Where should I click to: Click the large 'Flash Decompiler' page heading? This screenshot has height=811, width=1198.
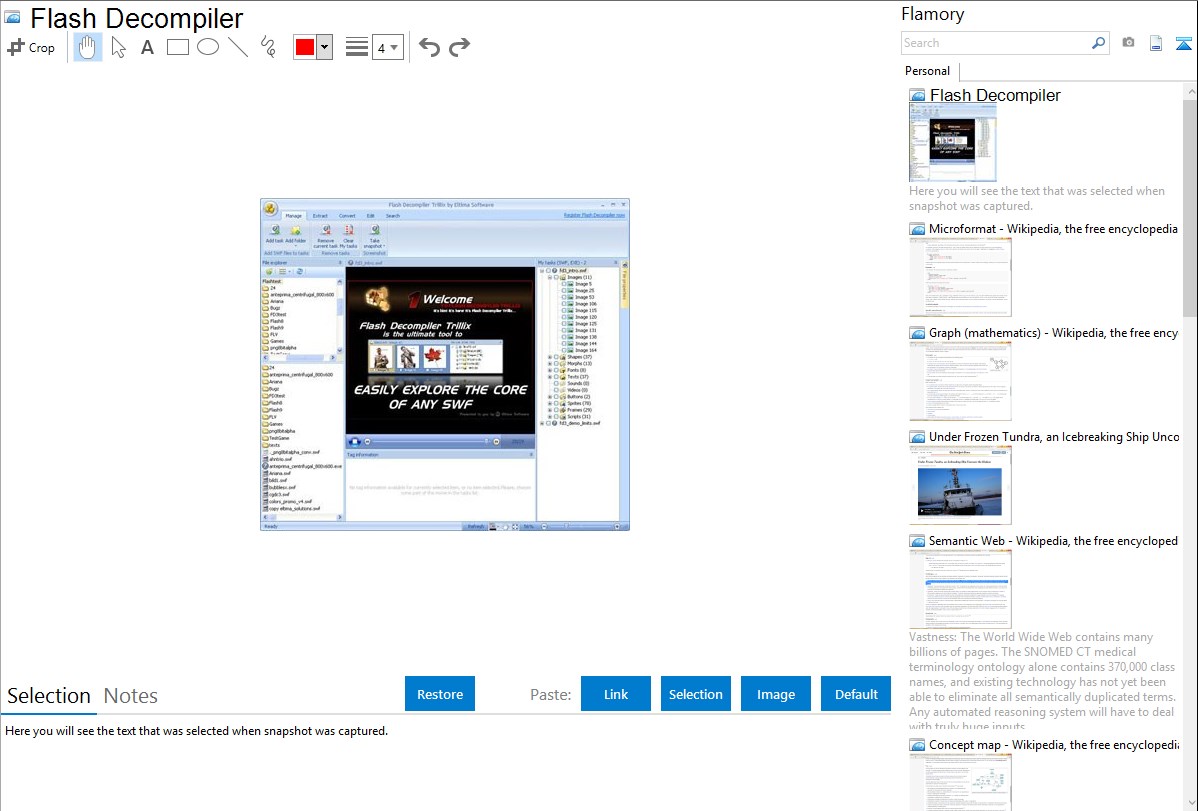(137, 18)
